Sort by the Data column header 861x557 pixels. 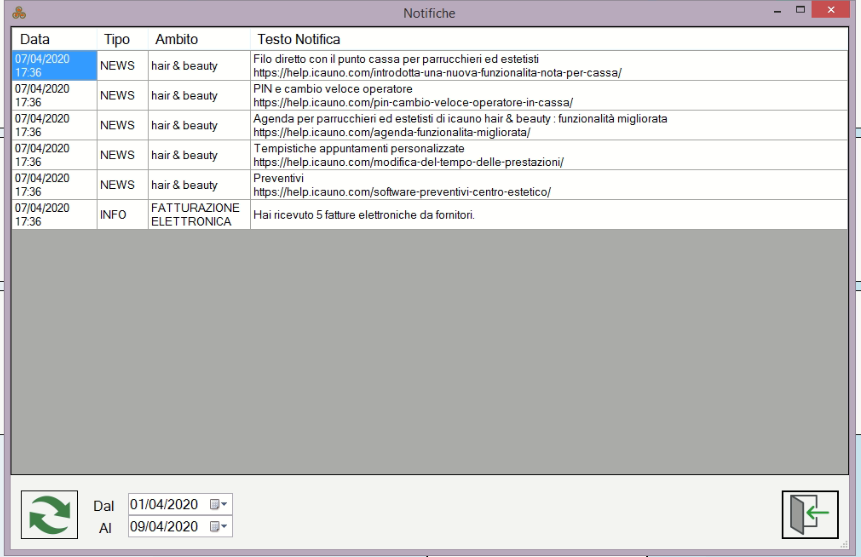(x=36, y=39)
